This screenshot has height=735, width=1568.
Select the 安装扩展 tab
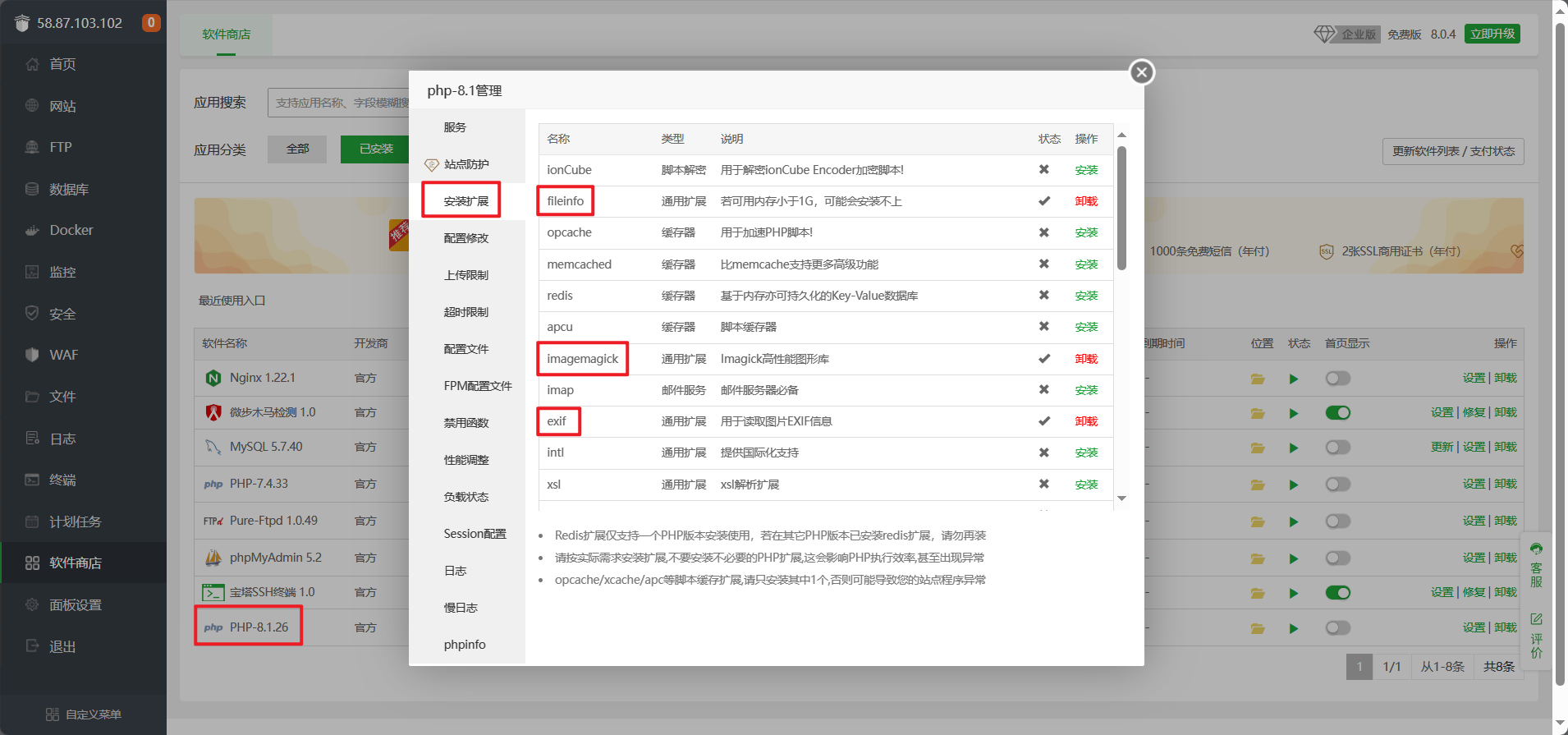pos(466,201)
